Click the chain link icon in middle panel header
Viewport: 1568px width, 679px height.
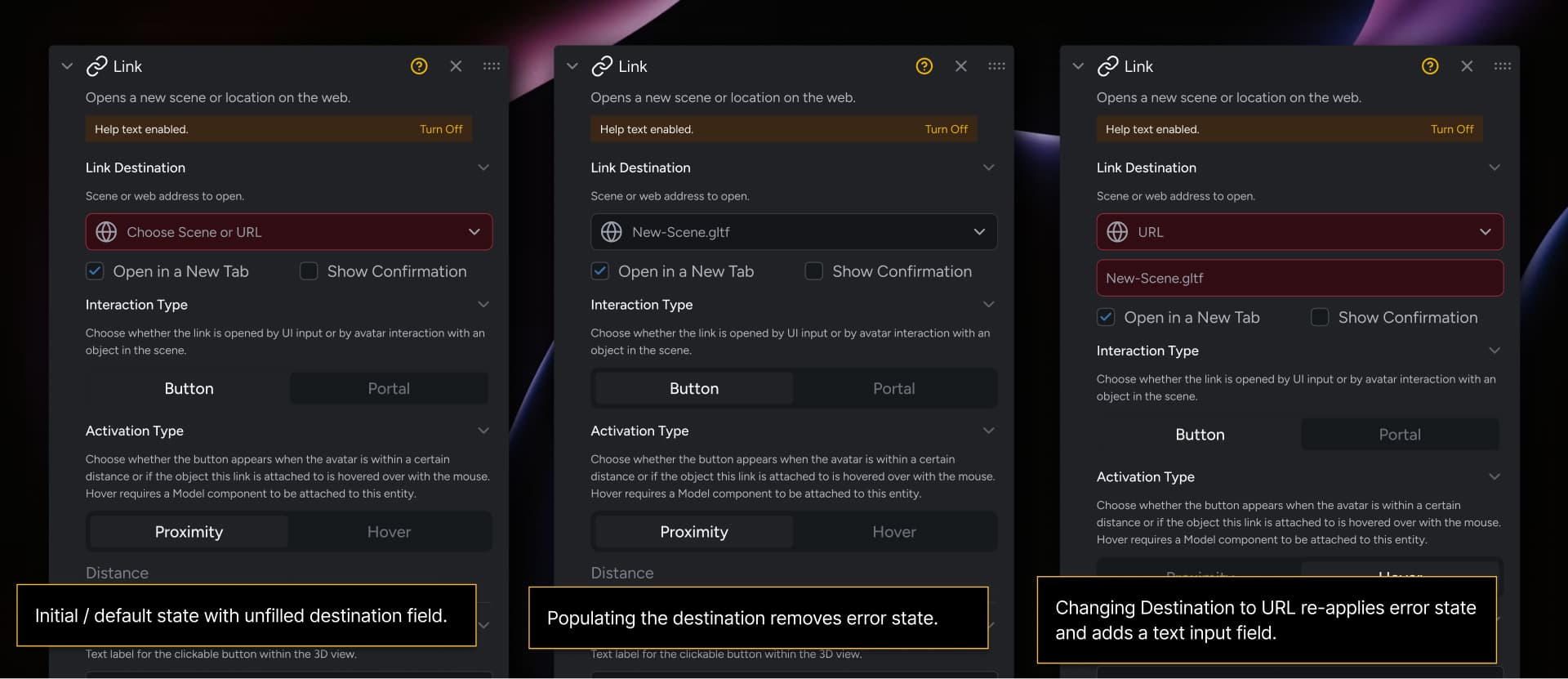point(603,66)
